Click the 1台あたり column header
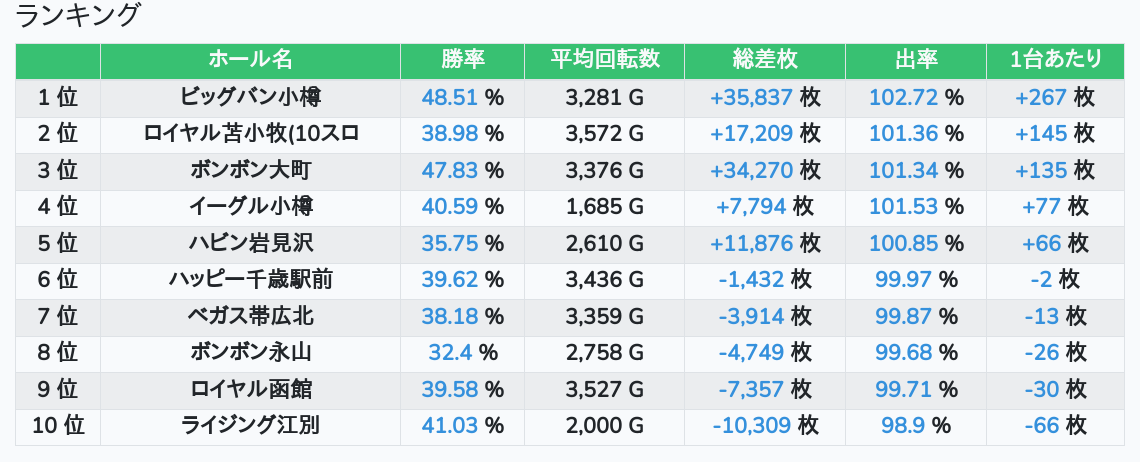This screenshot has width=1140, height=462. coord(1055,60)
